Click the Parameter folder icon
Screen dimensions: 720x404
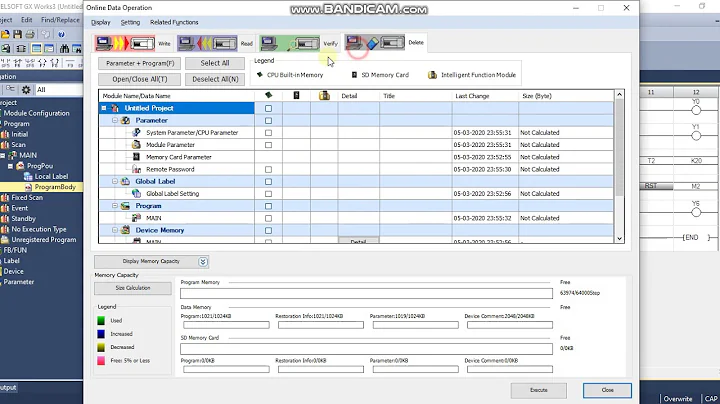point(125,120)
